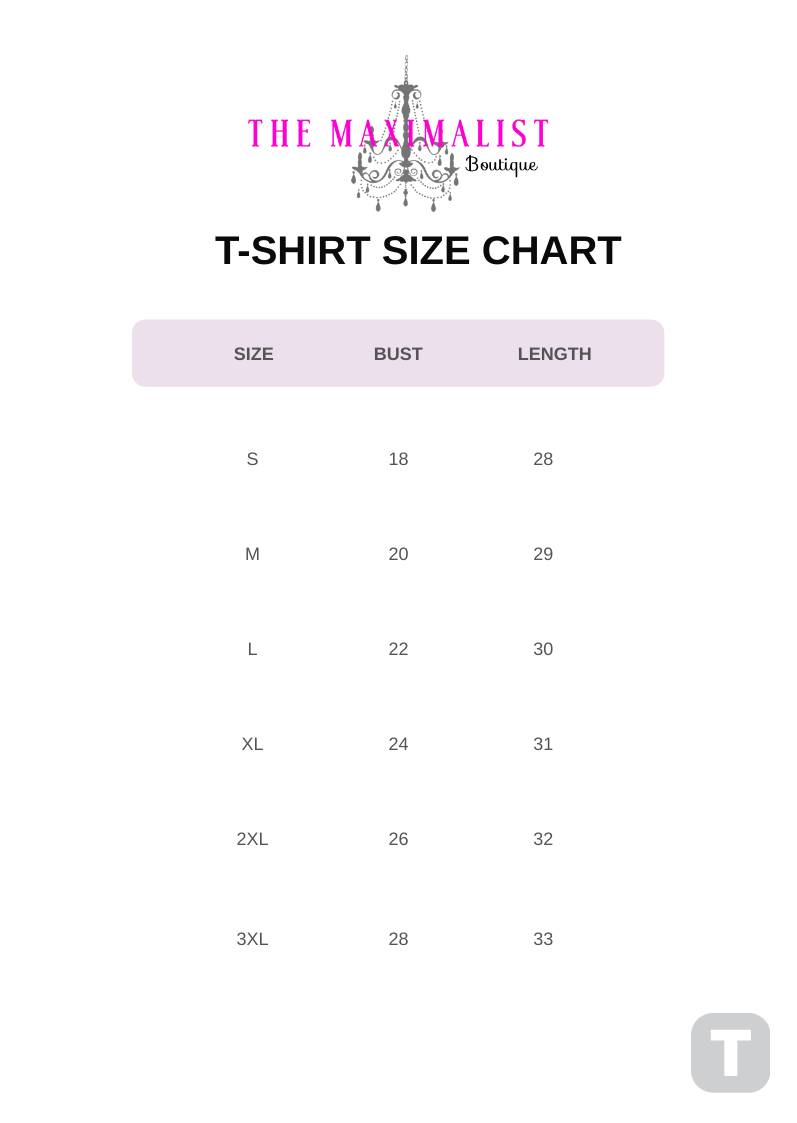Click bust value 26 for size 2XL
The height and width of the screenshot is (1123, 797).
pyautogui.click(x=398, y=839)
